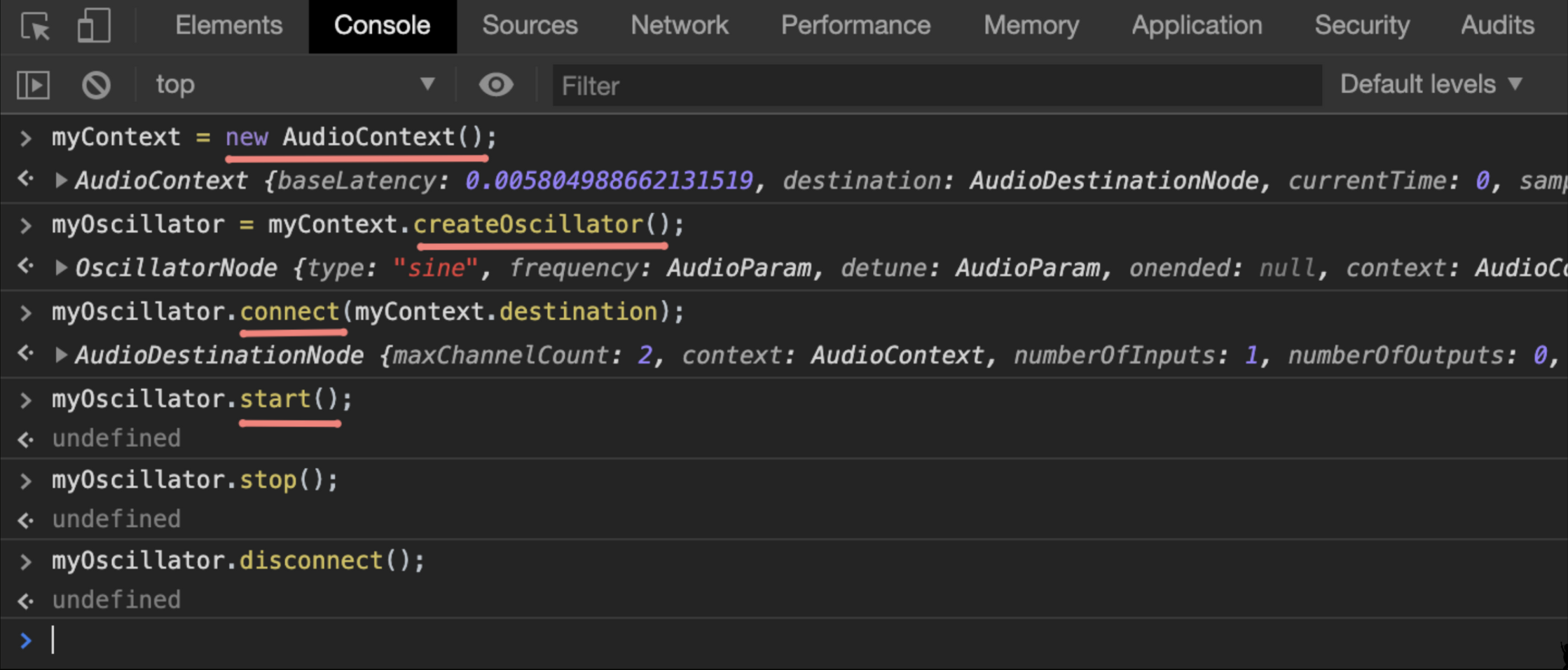Clear the console with the no-entry icon

96,84
